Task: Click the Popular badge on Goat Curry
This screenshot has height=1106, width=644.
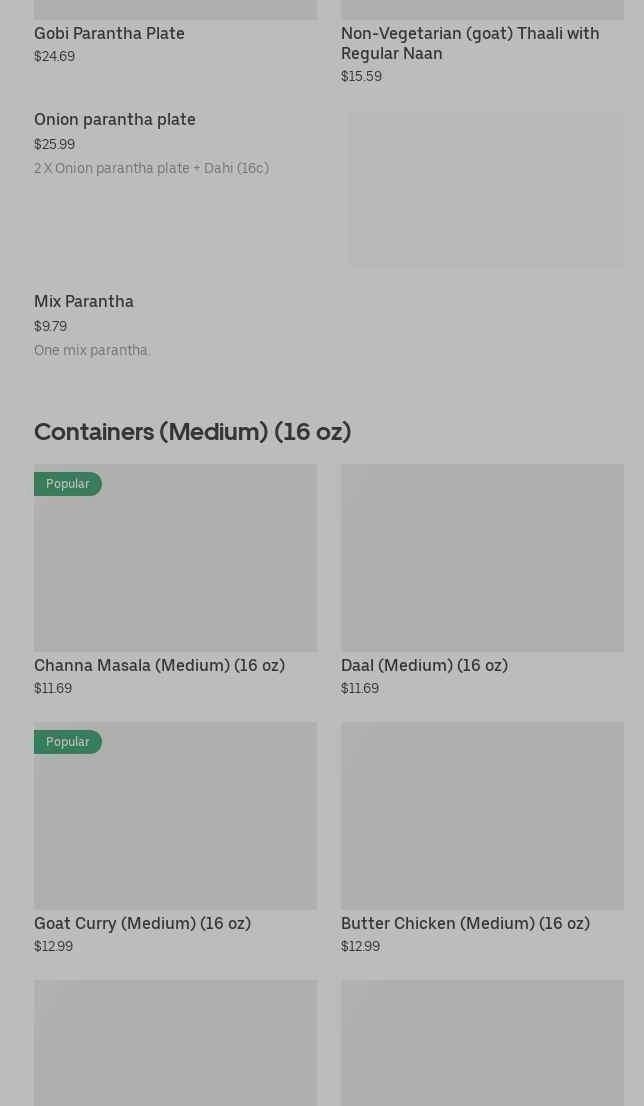Action: point(68,742)
